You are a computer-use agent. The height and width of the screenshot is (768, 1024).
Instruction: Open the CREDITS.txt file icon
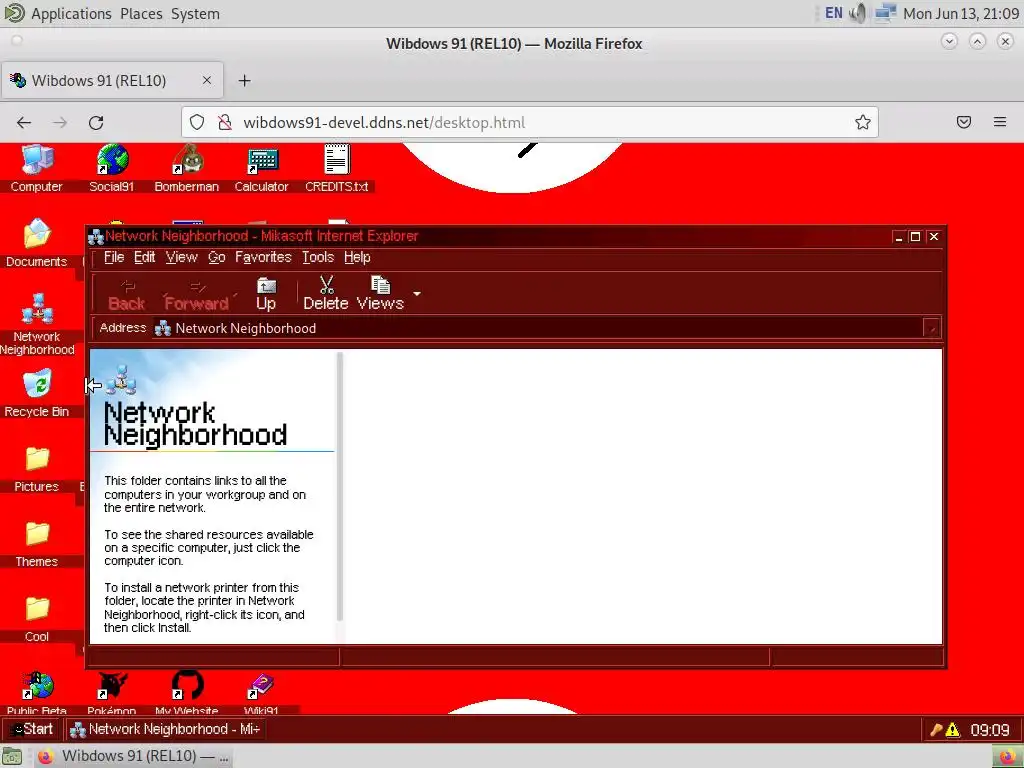(337, 168)
